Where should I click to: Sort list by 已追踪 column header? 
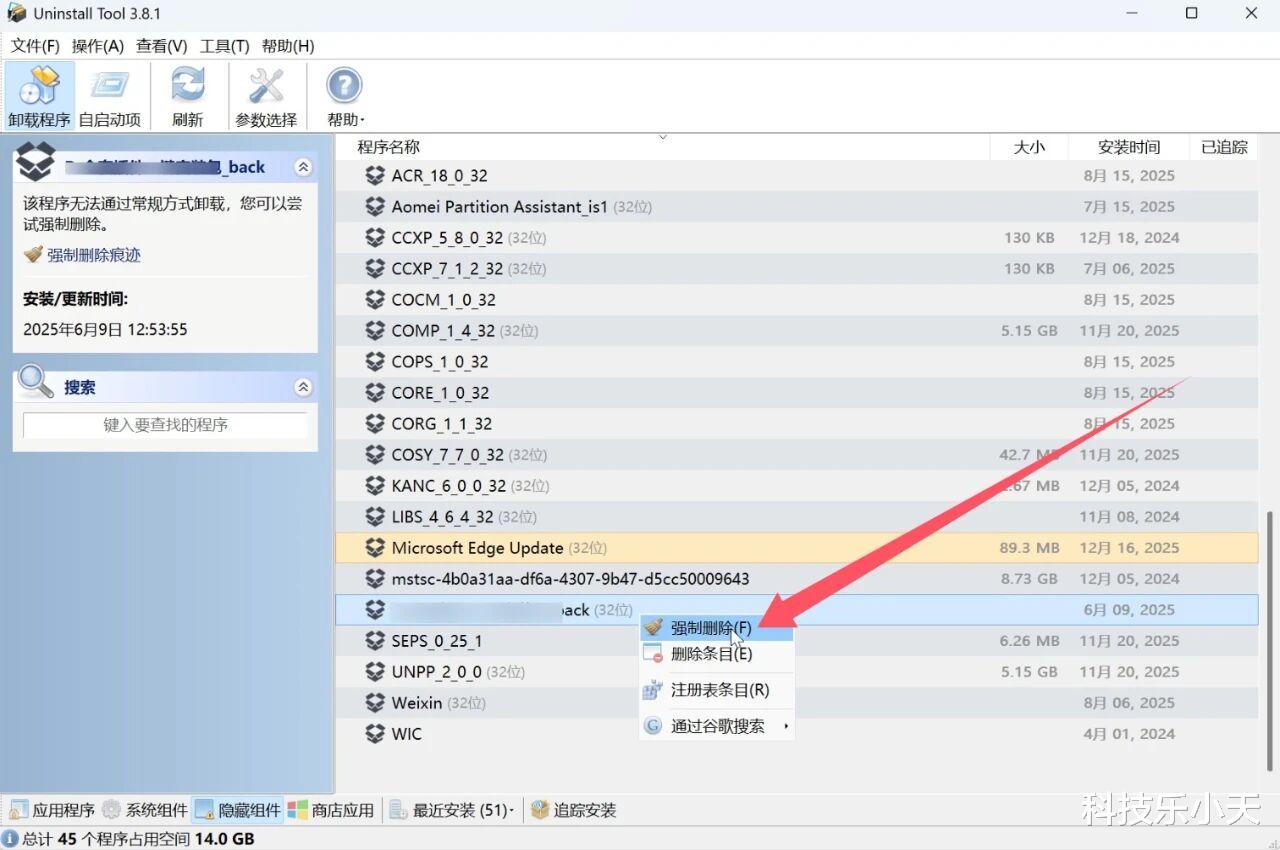(x=1224, y=147)
